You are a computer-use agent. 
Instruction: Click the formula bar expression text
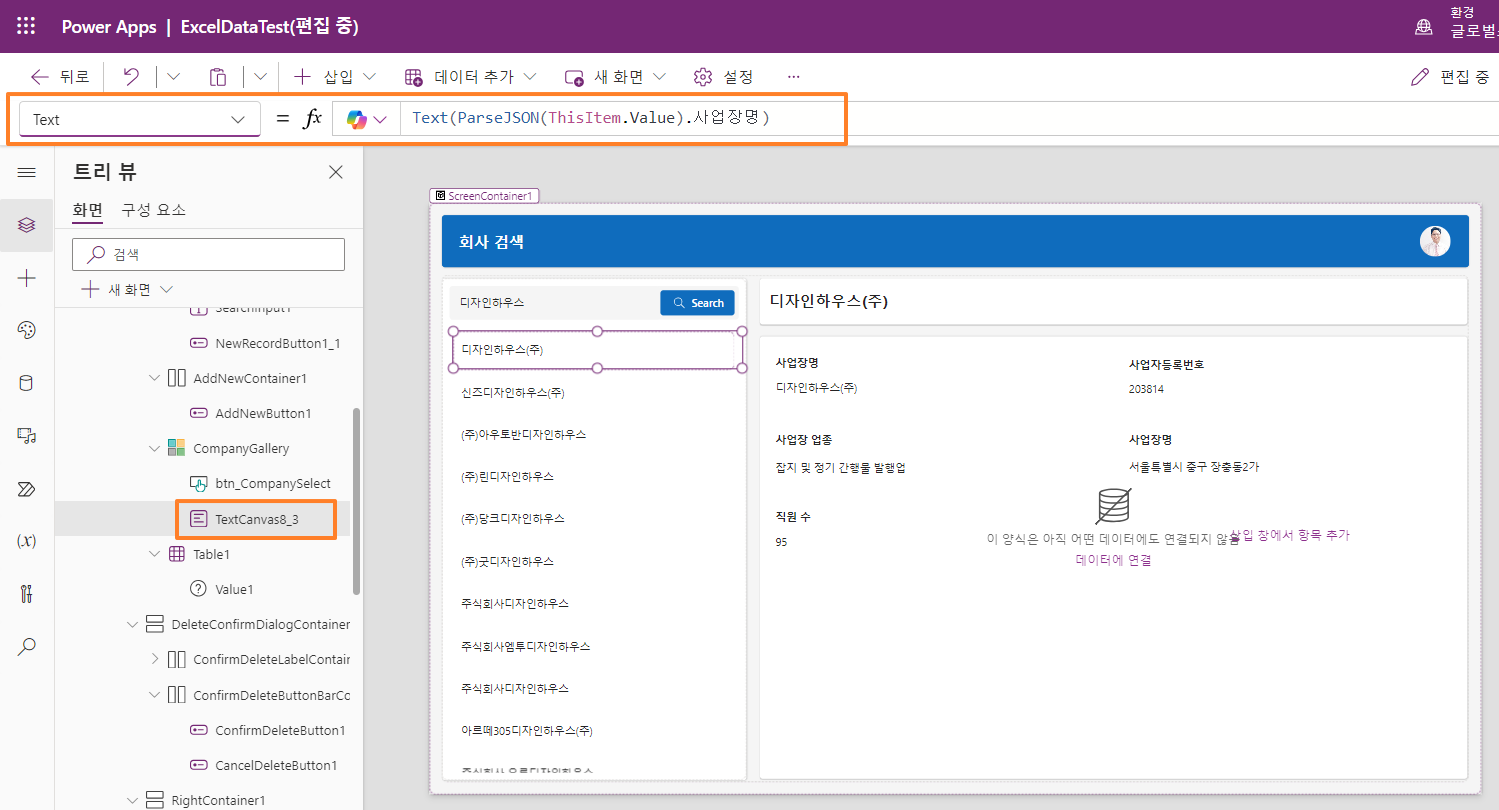591,118
